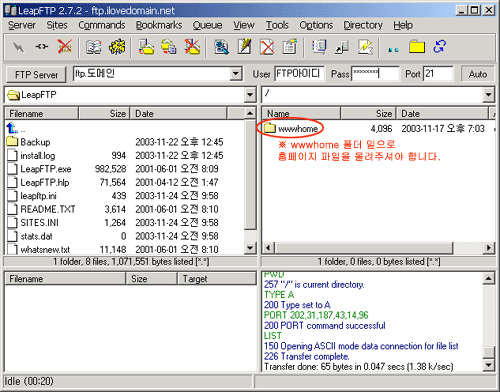Click the lightning page toolbar icon
The image size is (500, 392).
coord(365,47)
